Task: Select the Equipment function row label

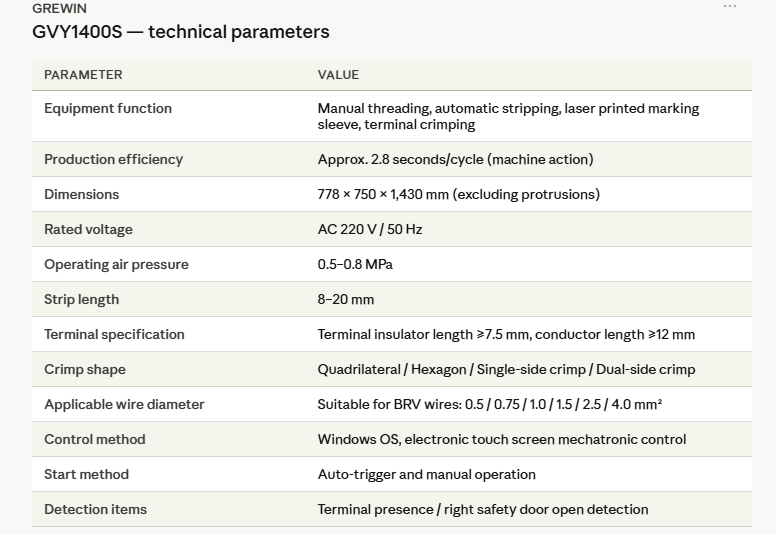Action: click(108, 108)
